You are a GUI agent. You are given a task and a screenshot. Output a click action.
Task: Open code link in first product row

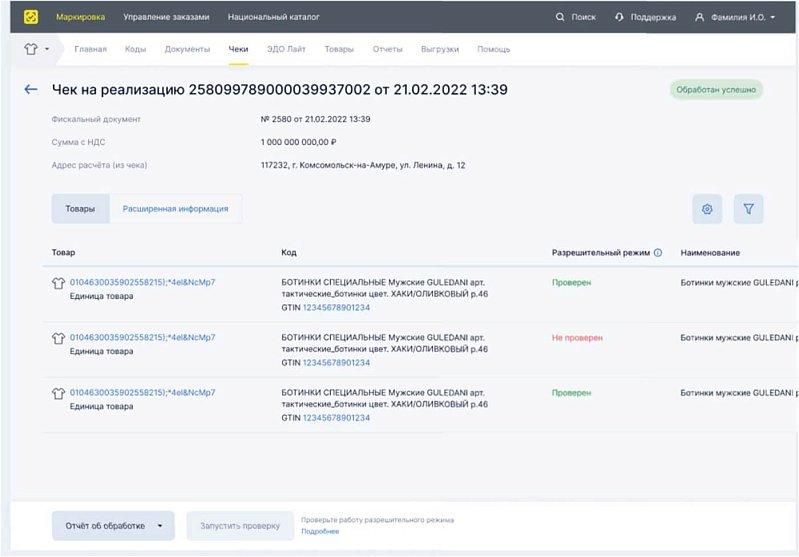pyautogui.click(x=143, y=282)
